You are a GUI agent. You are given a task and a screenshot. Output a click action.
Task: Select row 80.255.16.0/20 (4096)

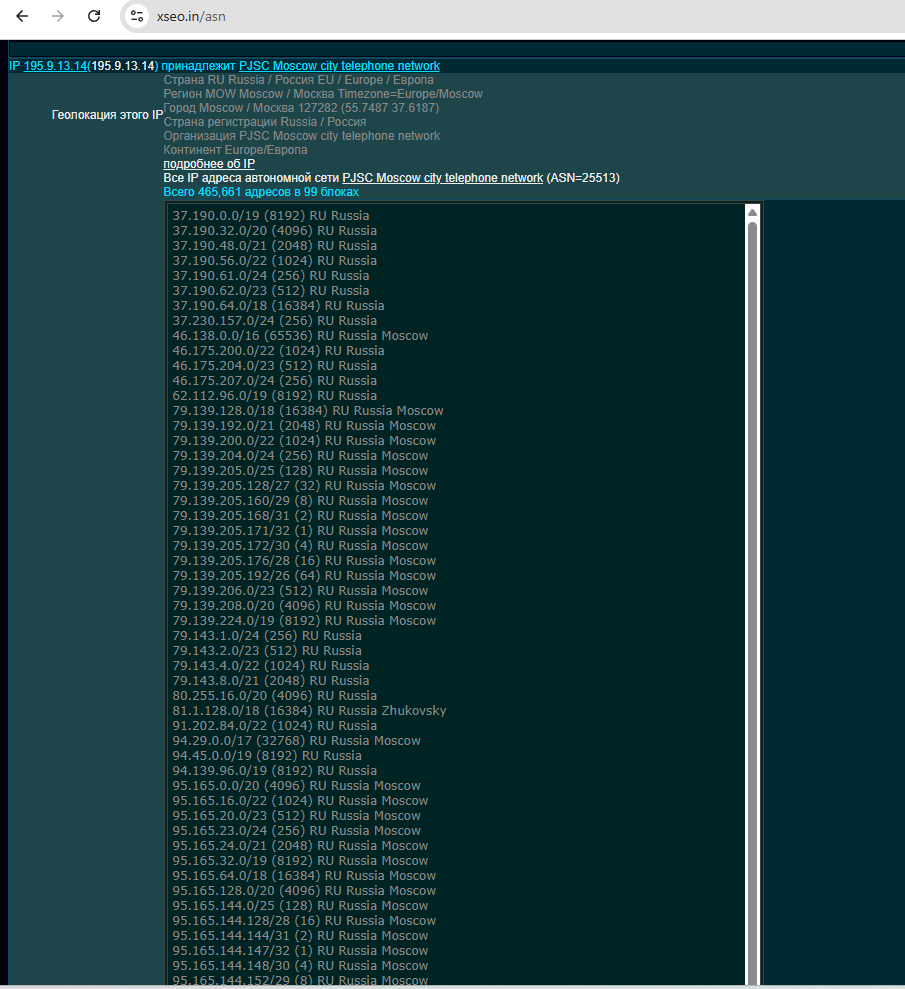(x=275, y=696)
